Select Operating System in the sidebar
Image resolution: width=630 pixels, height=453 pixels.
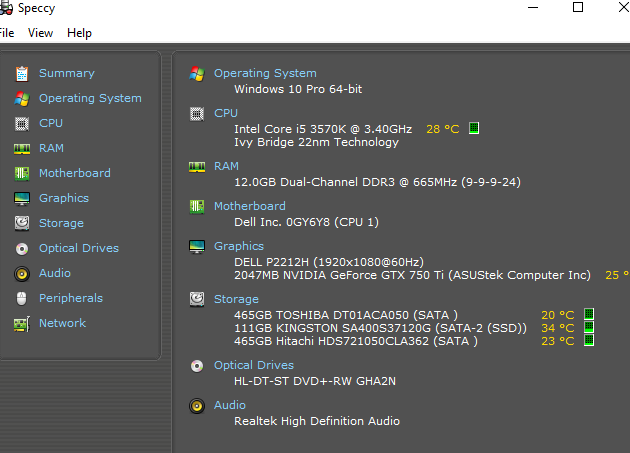click(x=90, y=98)
